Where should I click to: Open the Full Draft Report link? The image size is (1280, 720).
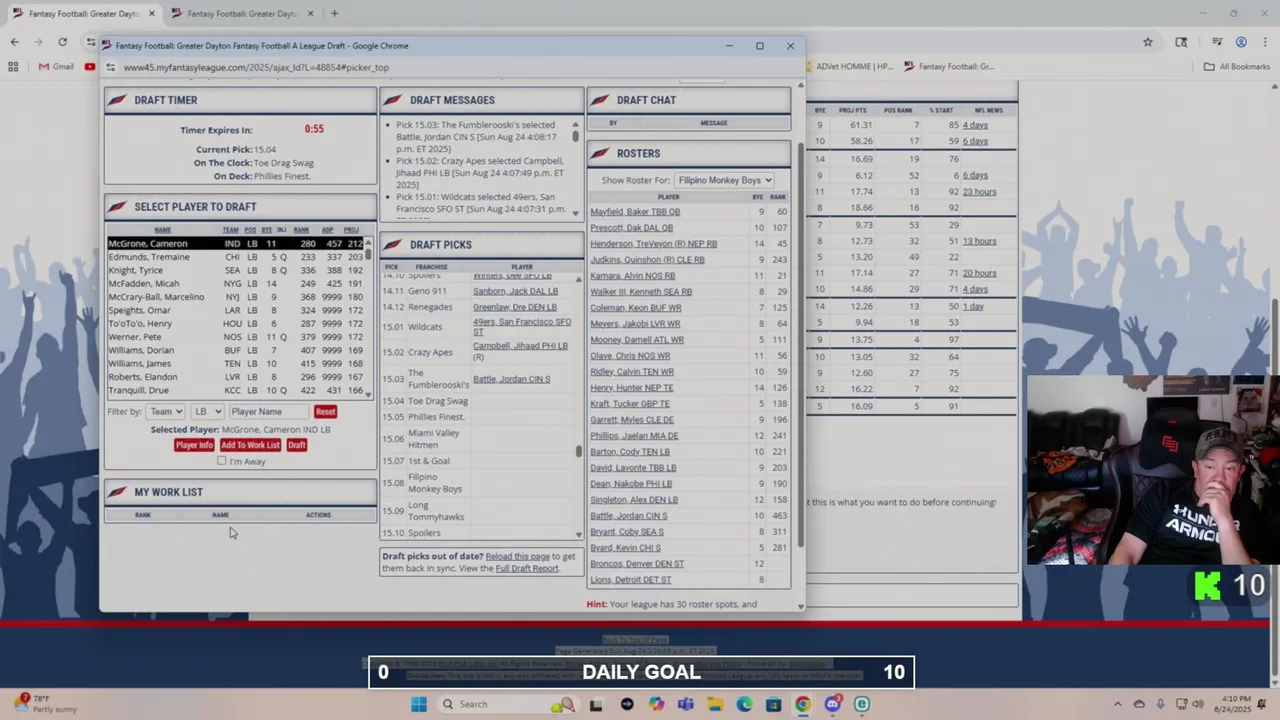click(527, 568)
